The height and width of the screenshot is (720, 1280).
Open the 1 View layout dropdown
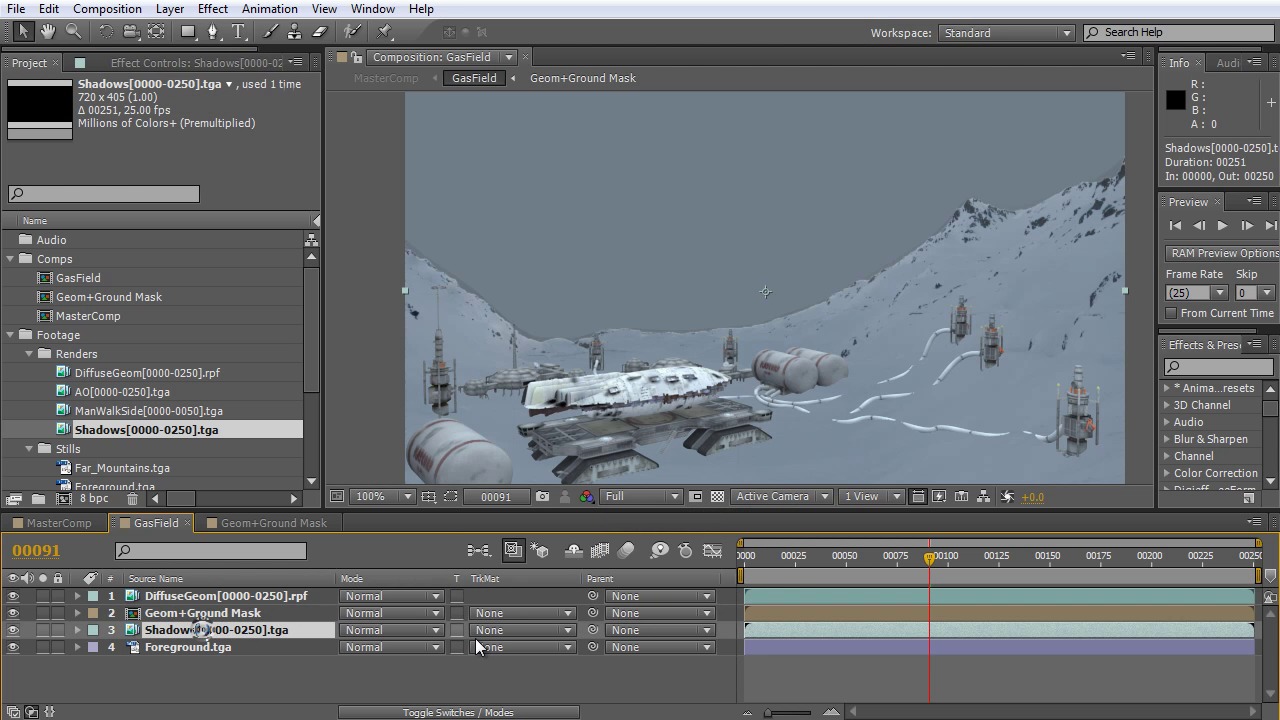(x=872, y=496)
